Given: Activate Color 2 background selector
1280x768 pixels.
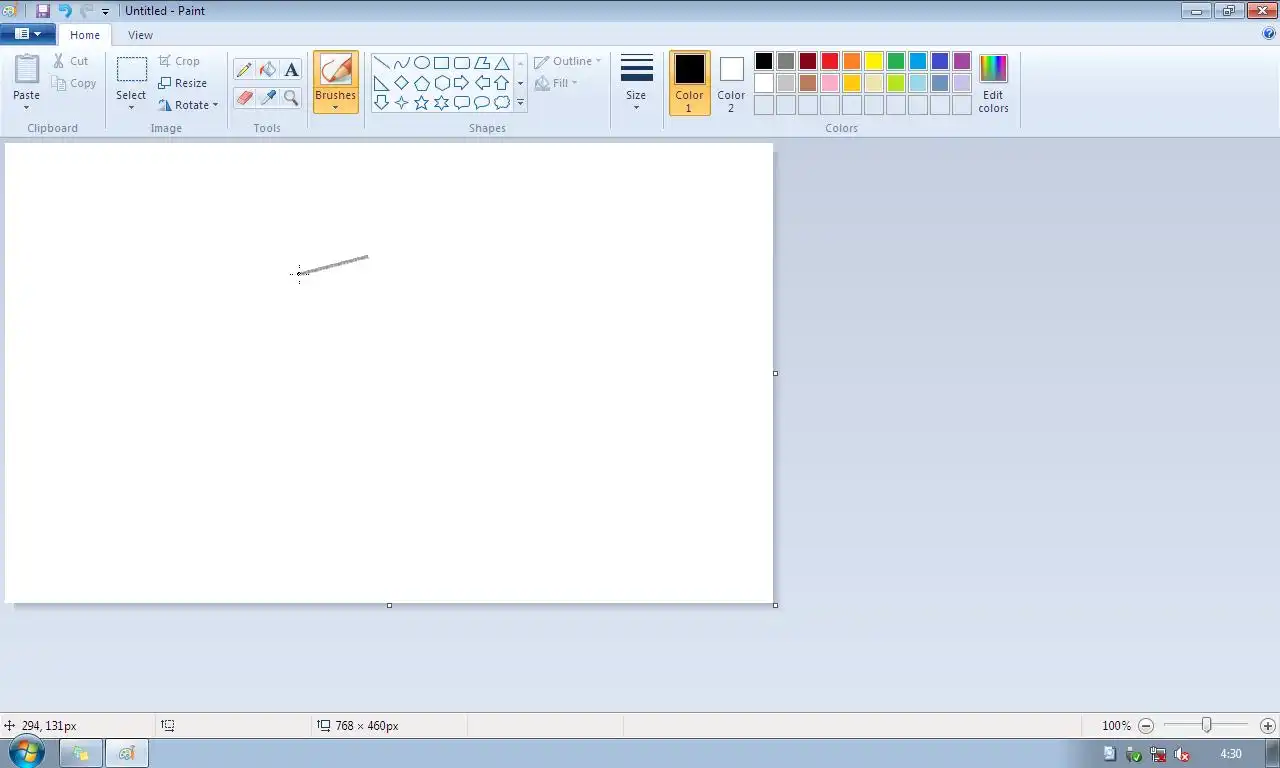Looking at the screenshot, I should tap(731, 83).
